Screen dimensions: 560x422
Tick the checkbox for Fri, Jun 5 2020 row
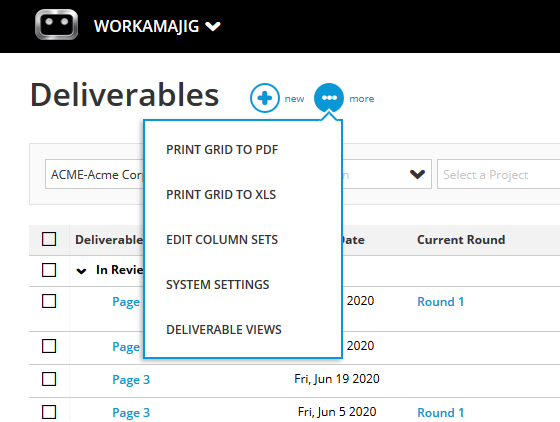click(49, 412)
